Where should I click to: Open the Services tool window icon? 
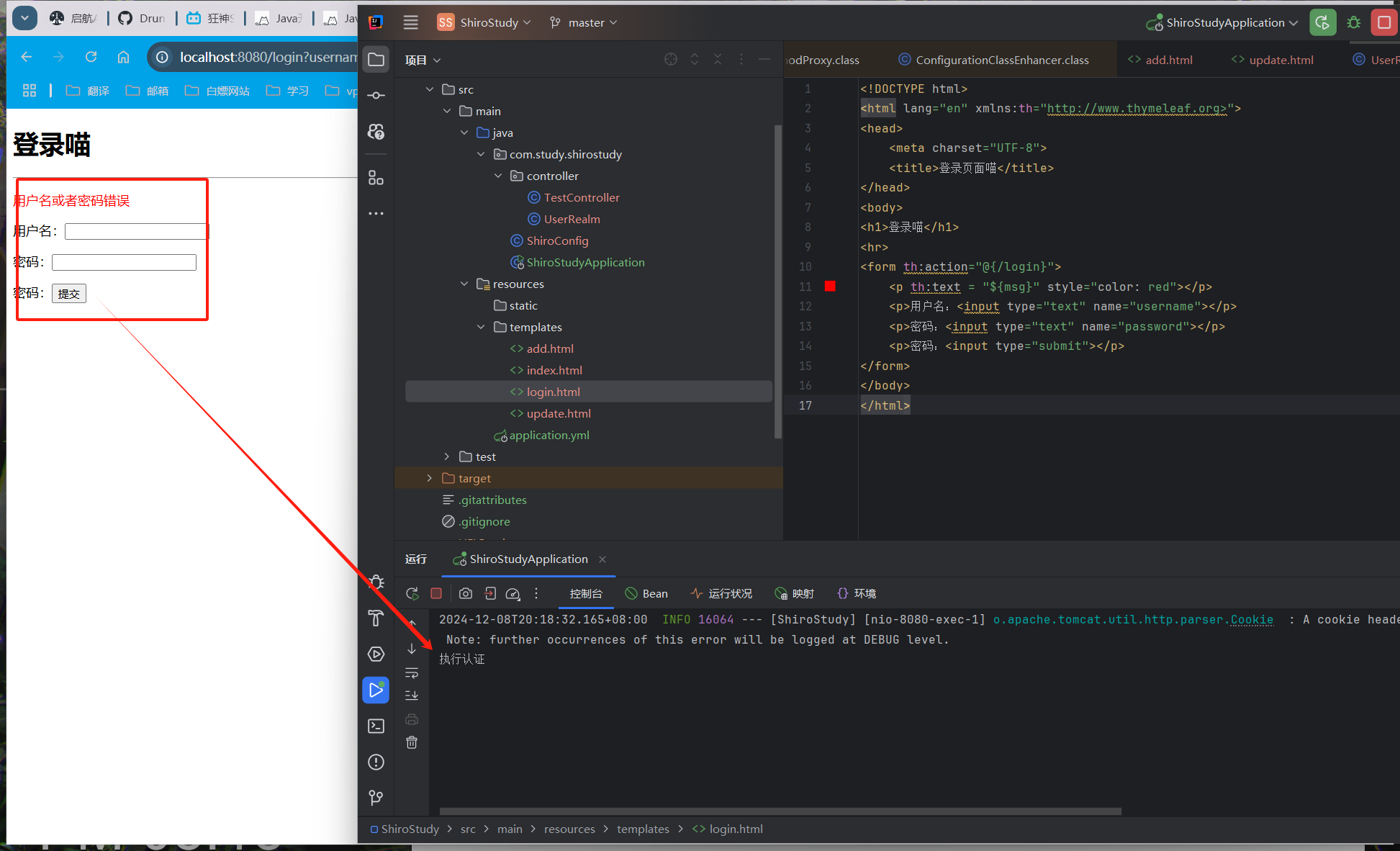click(x=376, y=654)
